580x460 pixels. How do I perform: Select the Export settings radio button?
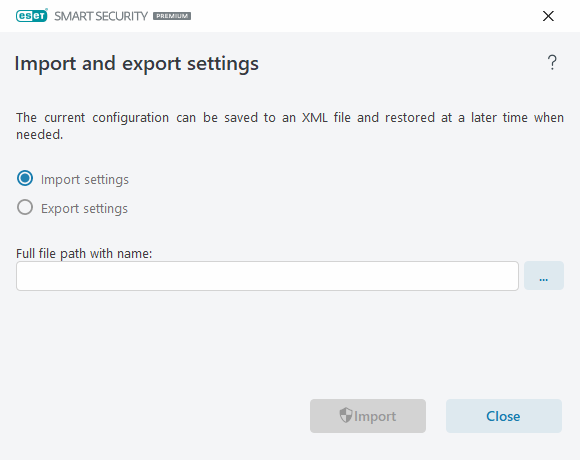point(25,207)
